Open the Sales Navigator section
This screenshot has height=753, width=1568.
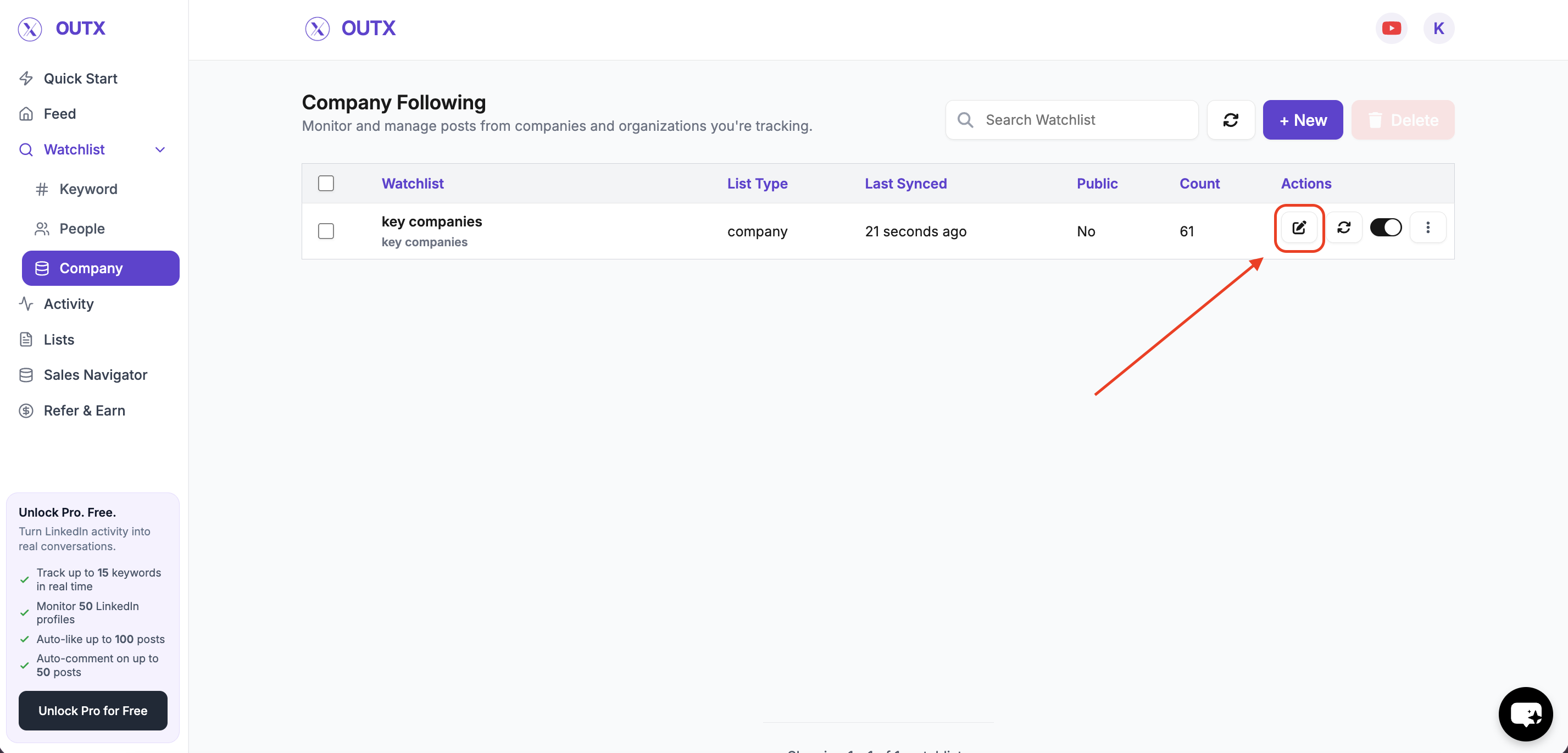coord(95,375)
